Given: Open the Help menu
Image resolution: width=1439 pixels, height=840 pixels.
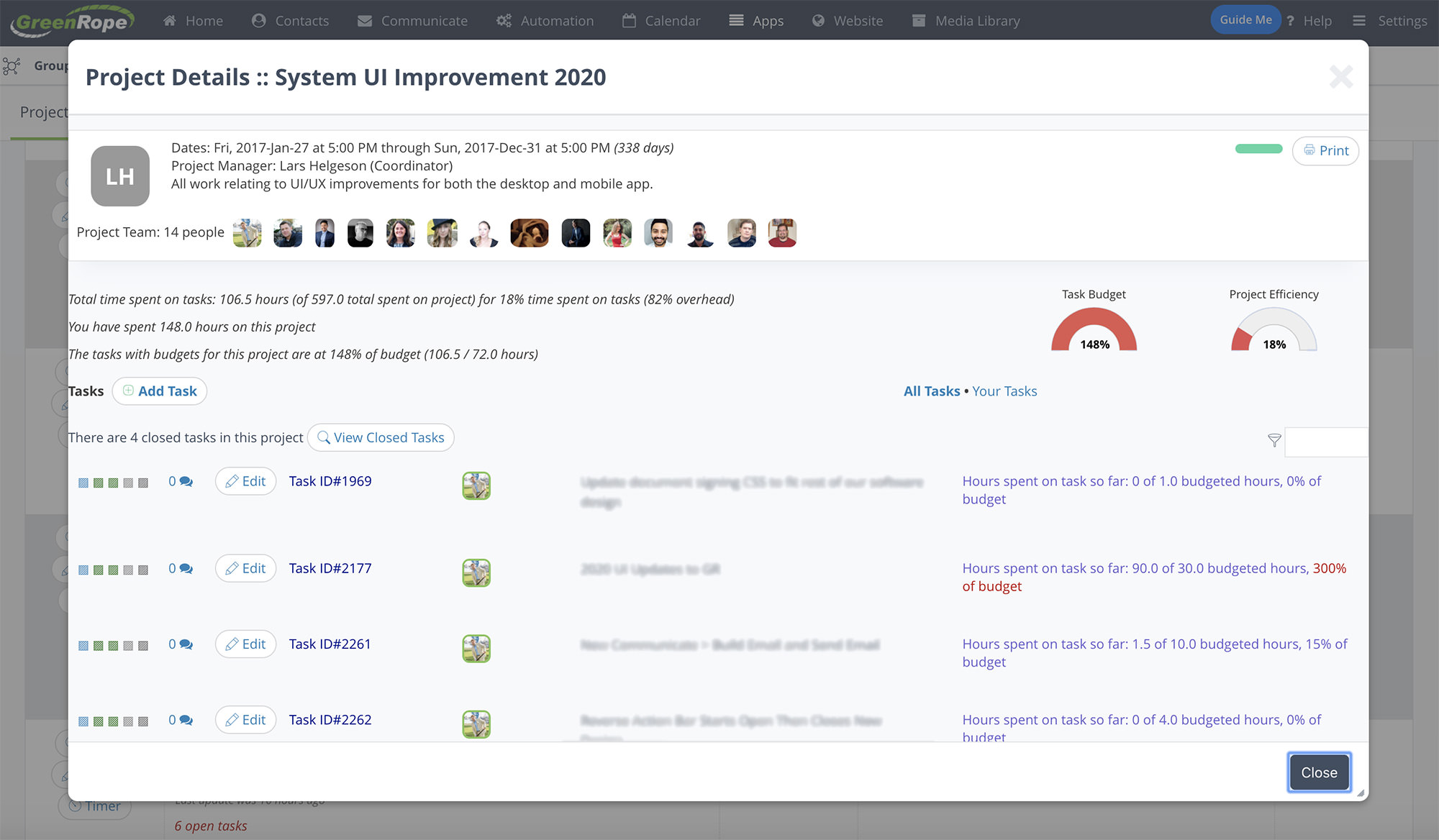Looking at the screenshot, I should [x=1309, y=21].
